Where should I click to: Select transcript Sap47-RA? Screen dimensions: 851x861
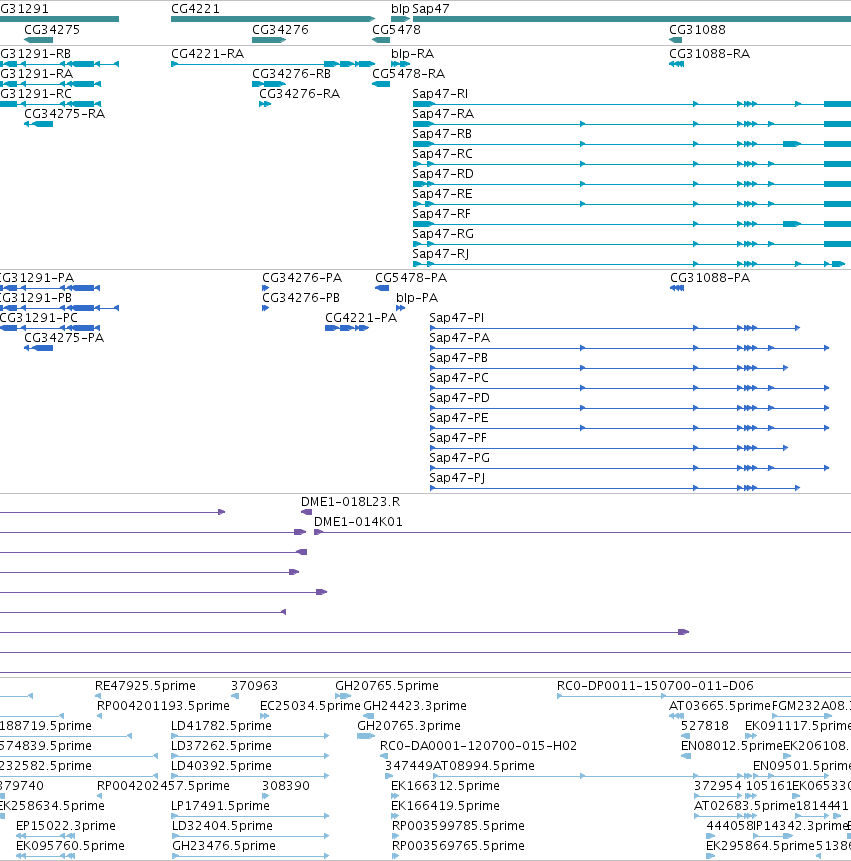tap(443, 114)
